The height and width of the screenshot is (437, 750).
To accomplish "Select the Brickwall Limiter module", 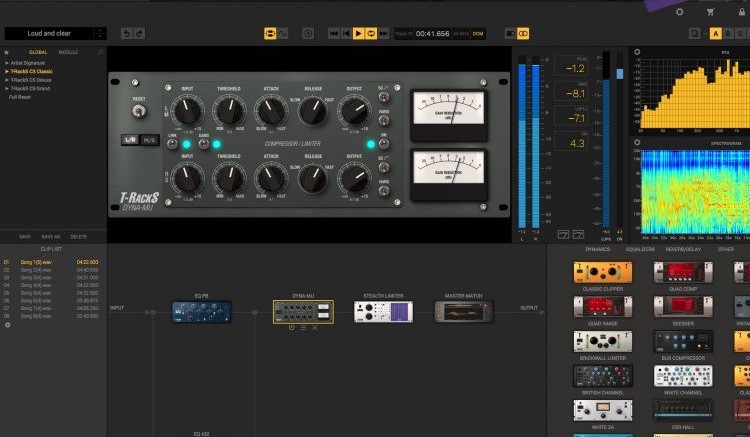I will point(603,341).
